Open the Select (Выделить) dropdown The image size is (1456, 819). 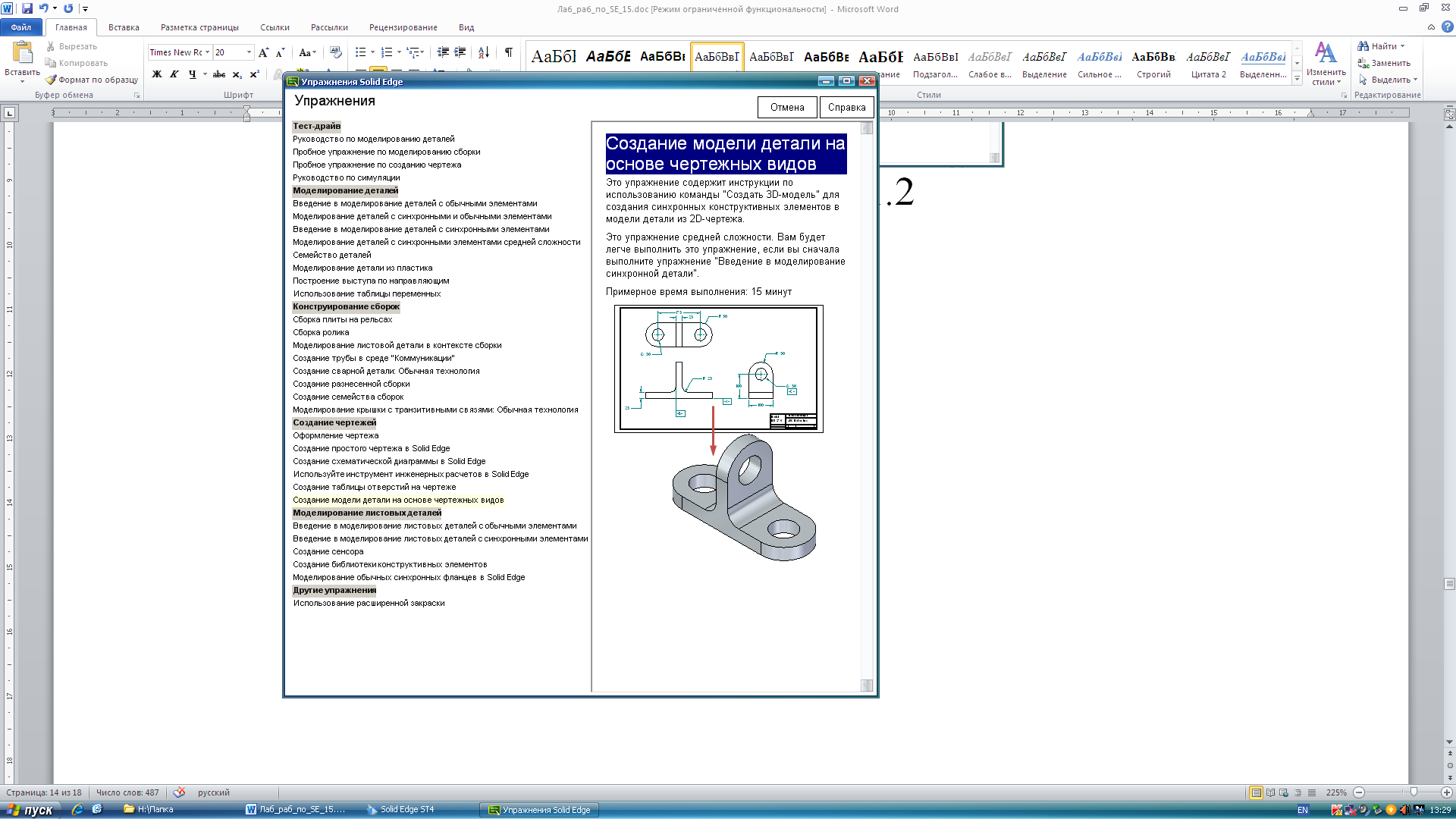click(1387, 80)
